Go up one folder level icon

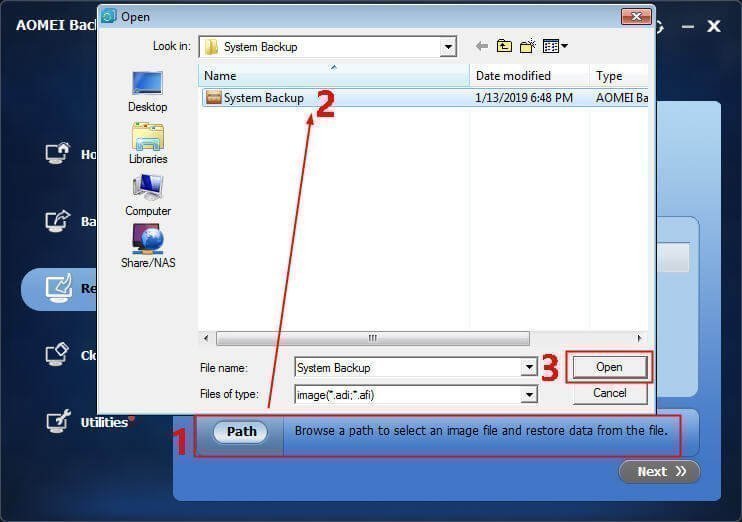[x=504, y=46]
